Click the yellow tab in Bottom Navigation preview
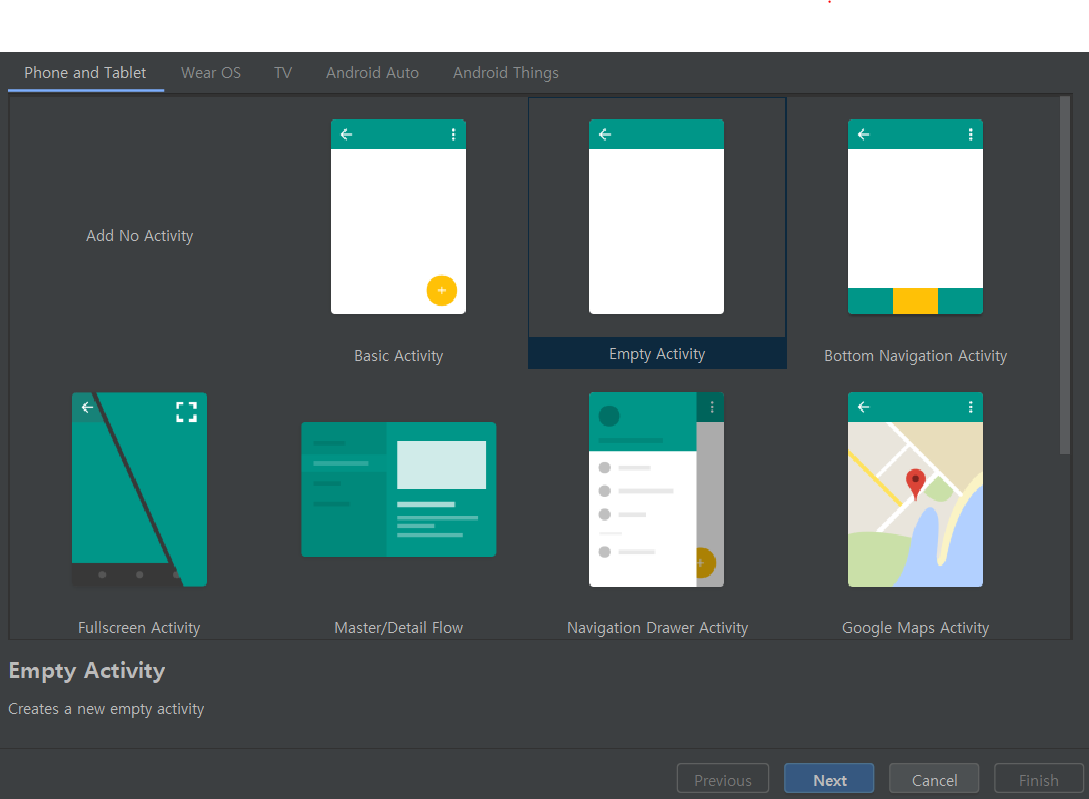 point(915,302)
